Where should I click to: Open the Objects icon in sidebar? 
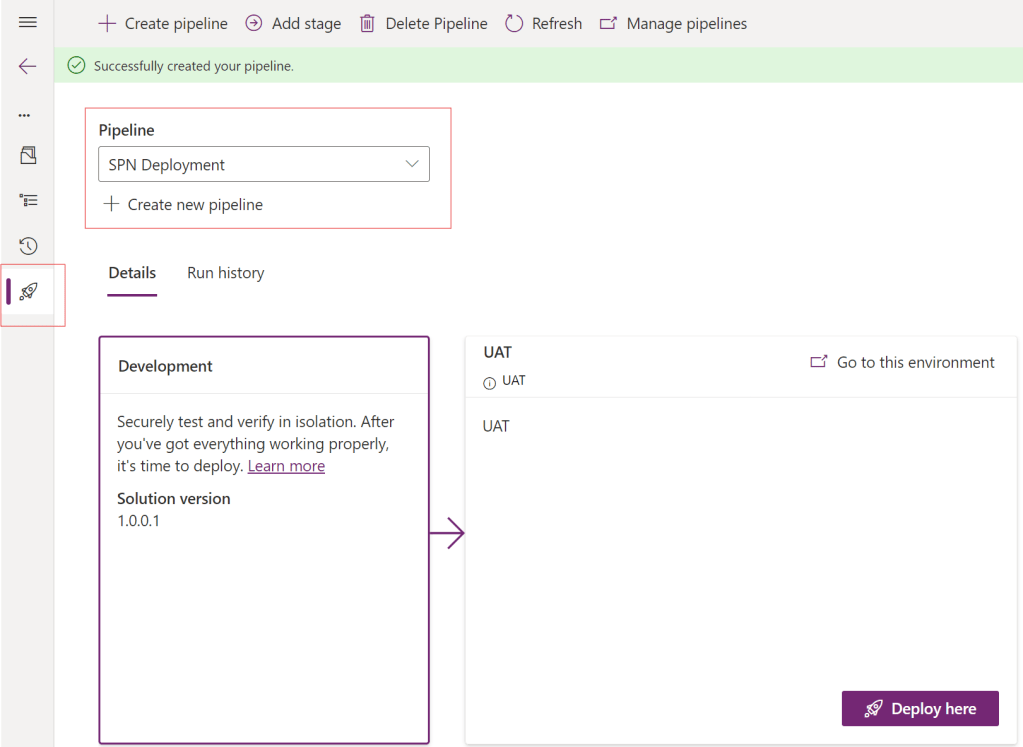tap(28, 155)
